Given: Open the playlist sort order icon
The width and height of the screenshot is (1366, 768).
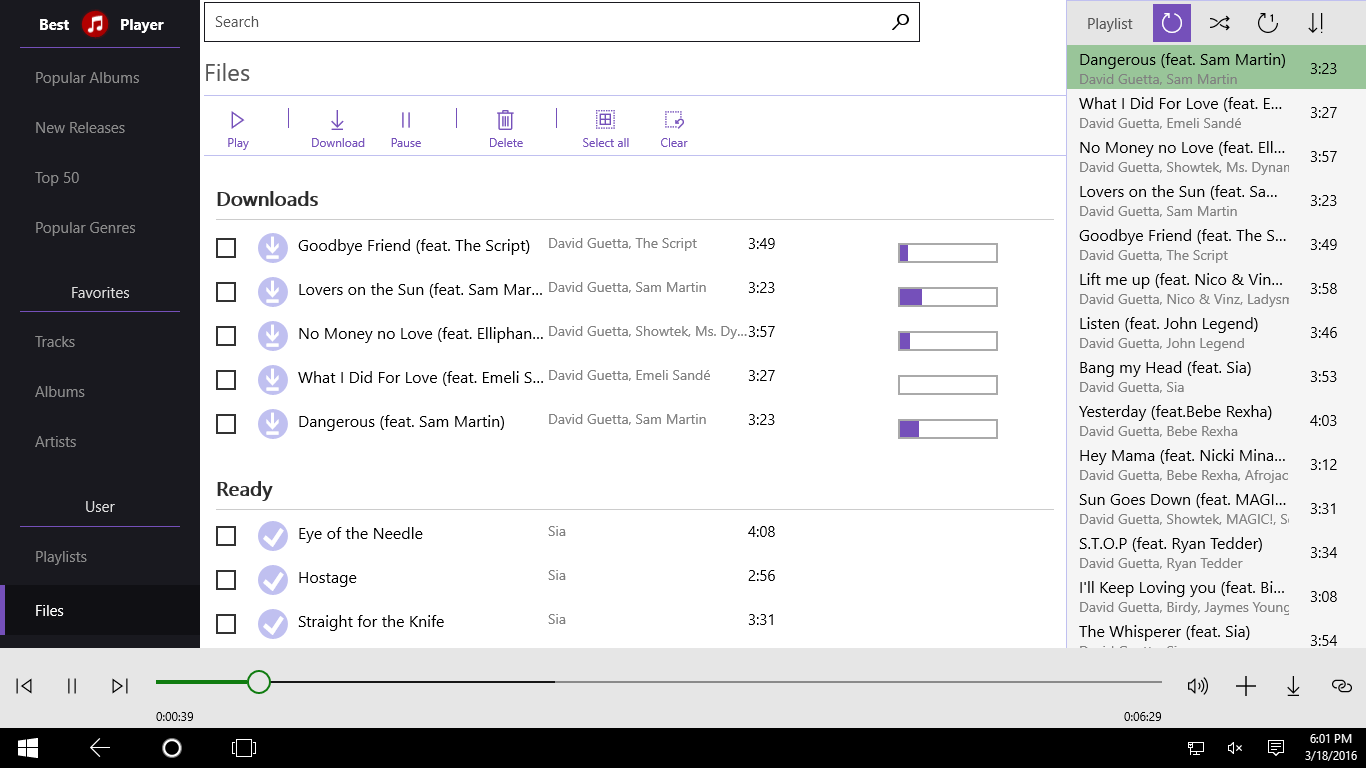Looking at the screenshot, I should [x=1316, y=22].
